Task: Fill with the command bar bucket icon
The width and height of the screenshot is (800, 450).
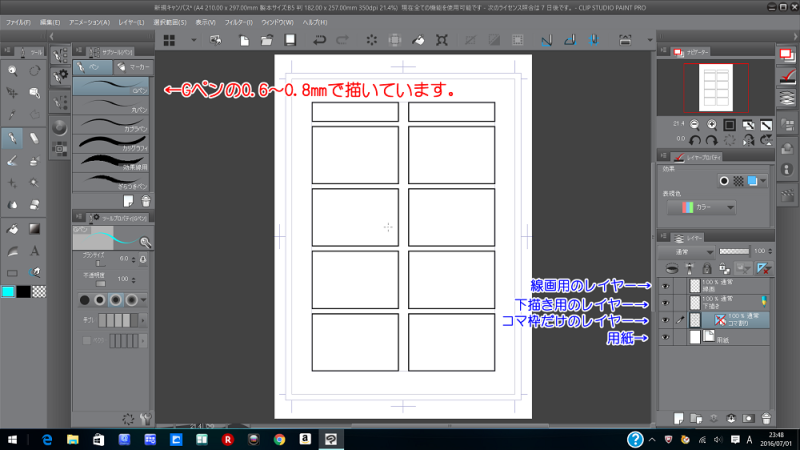Action: coord(418,40)
